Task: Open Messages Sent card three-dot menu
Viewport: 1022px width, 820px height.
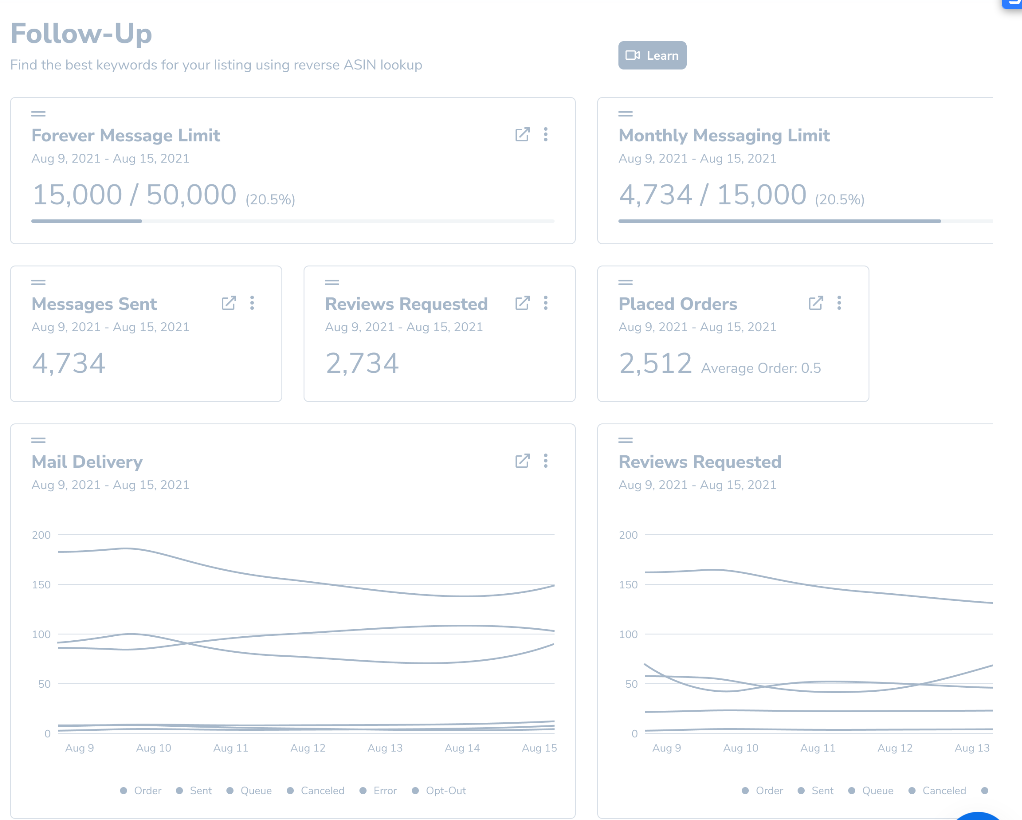Action: point(252,303)
